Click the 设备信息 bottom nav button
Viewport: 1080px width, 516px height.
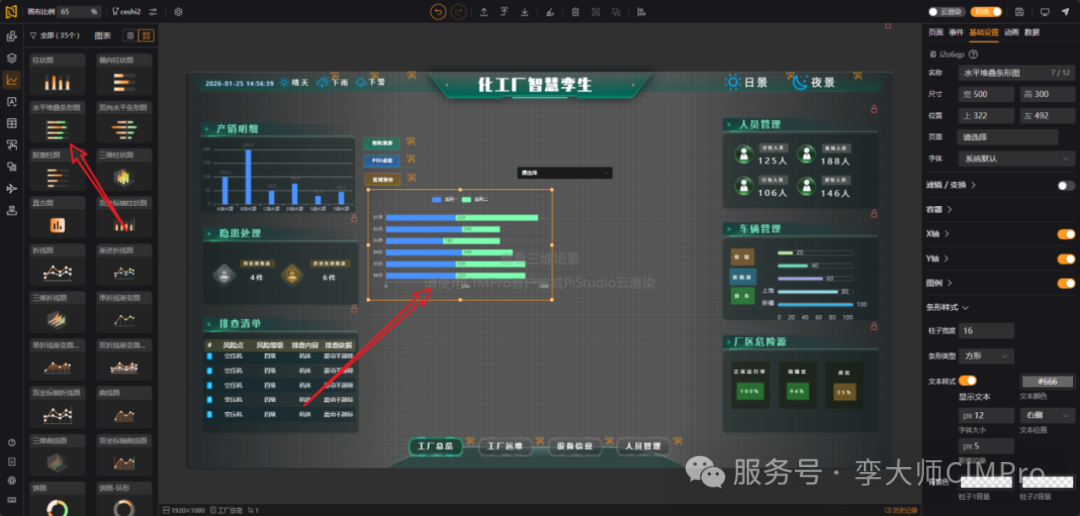pos(574,446)
